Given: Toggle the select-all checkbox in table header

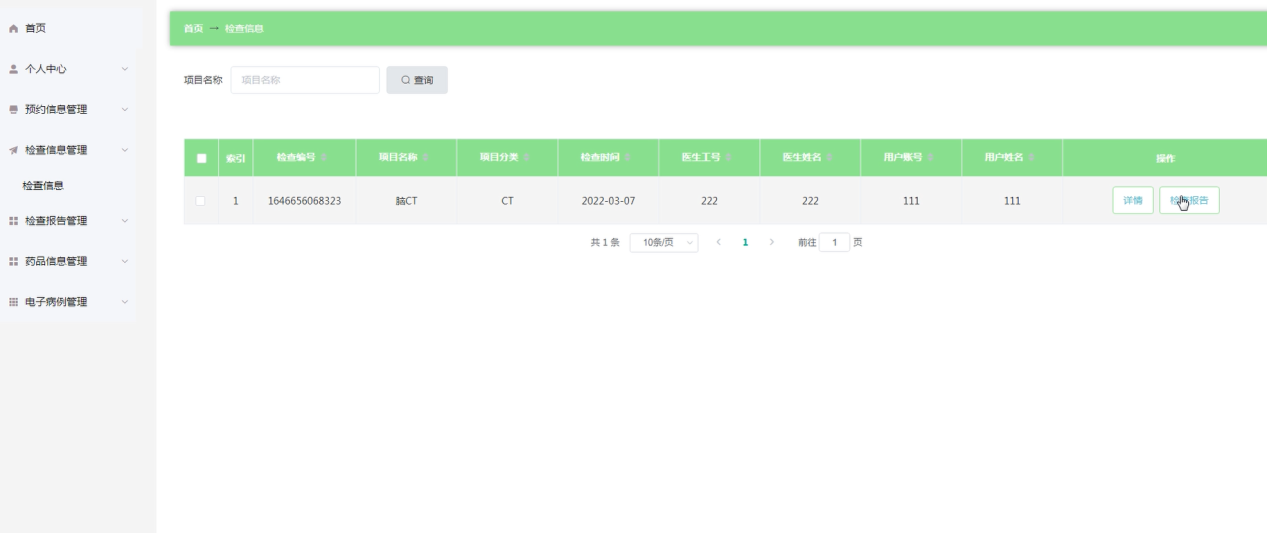Looking at the screenshot, I should pyautogui.click(x=201, y=158).
